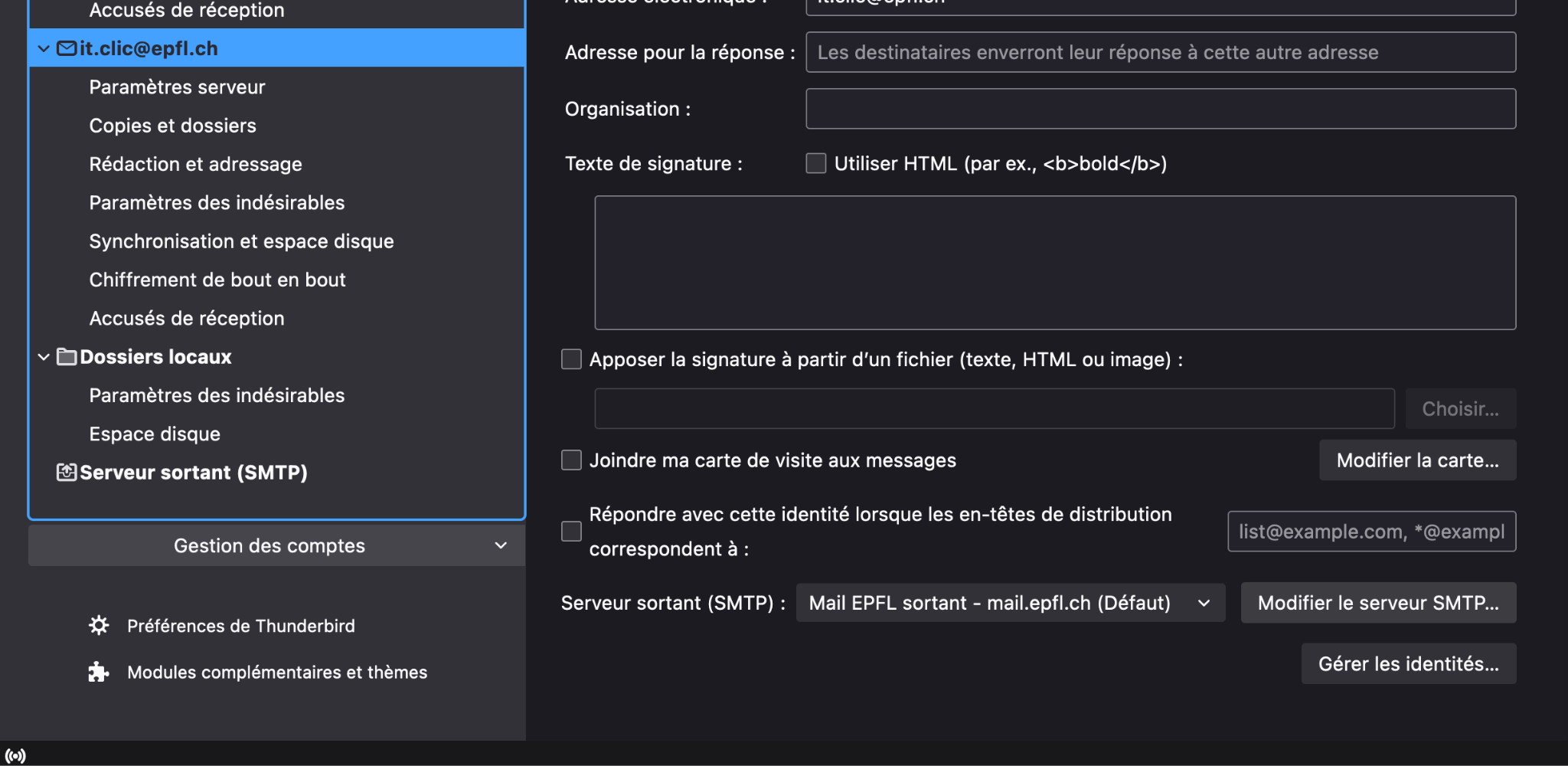Open Chiffrement de bout en bout settings
Viewport: 1568px width, 766px height.
pyautogui.click(x=217, y=280)
